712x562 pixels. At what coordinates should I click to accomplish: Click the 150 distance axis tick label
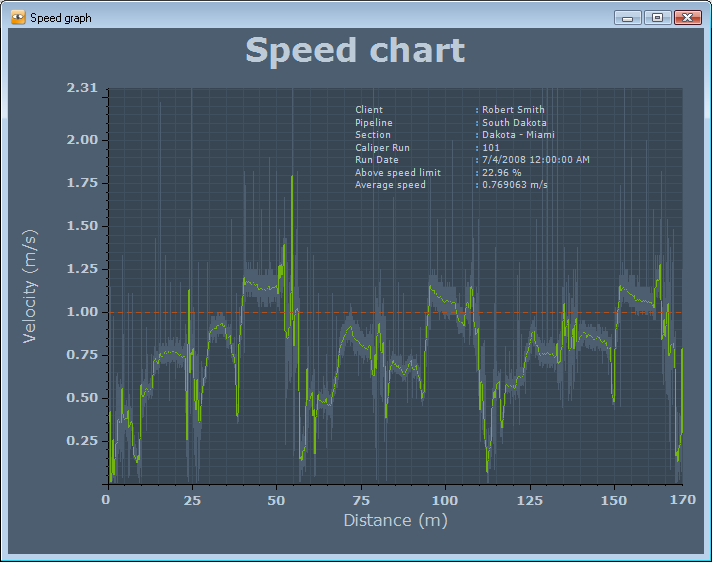(614, 501)
